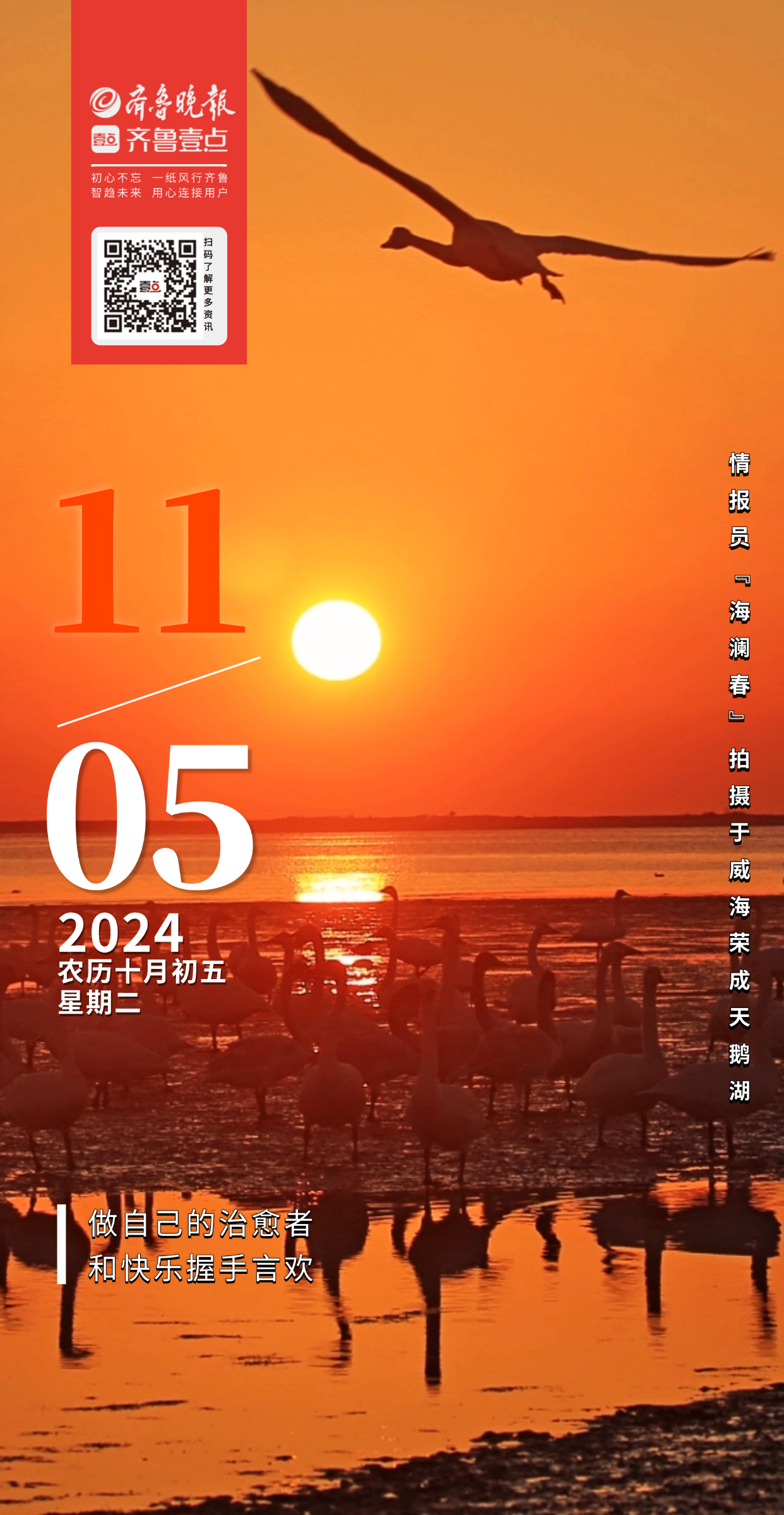The height and width of the screenshot is (1515, 784).
Task: Click the 齐鲁晚报 calligraphy logo
Action: (x=162, y=102)
